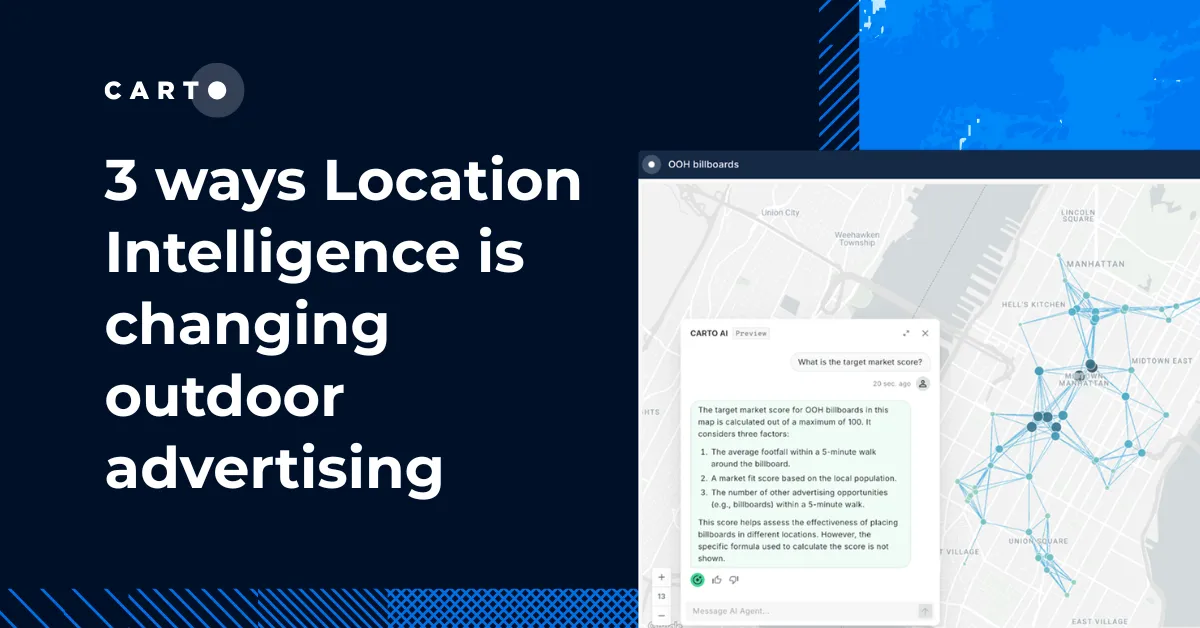
Task: Click the send arrow in the chat input
Action: point(924,611)
